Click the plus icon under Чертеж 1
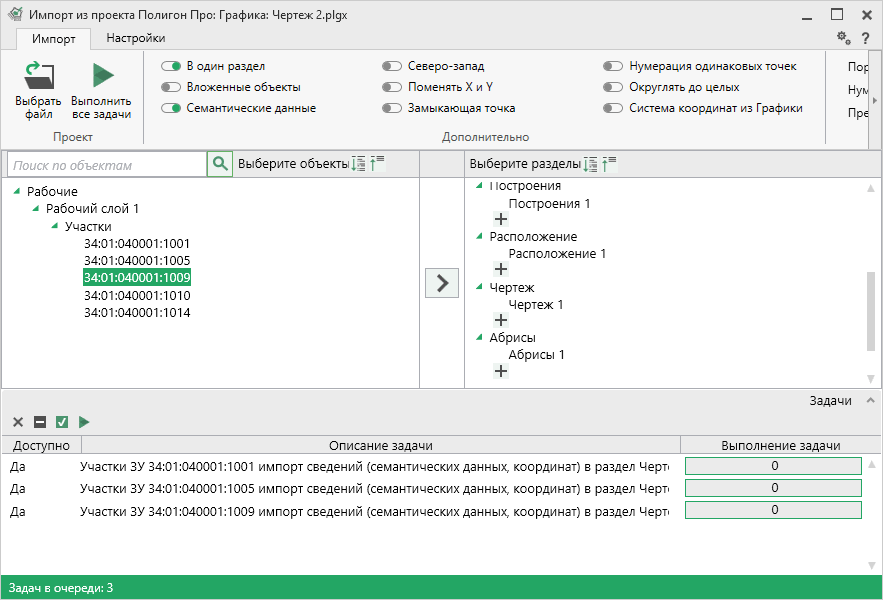Viewport: 883px width, 600px height. [501, 320]
